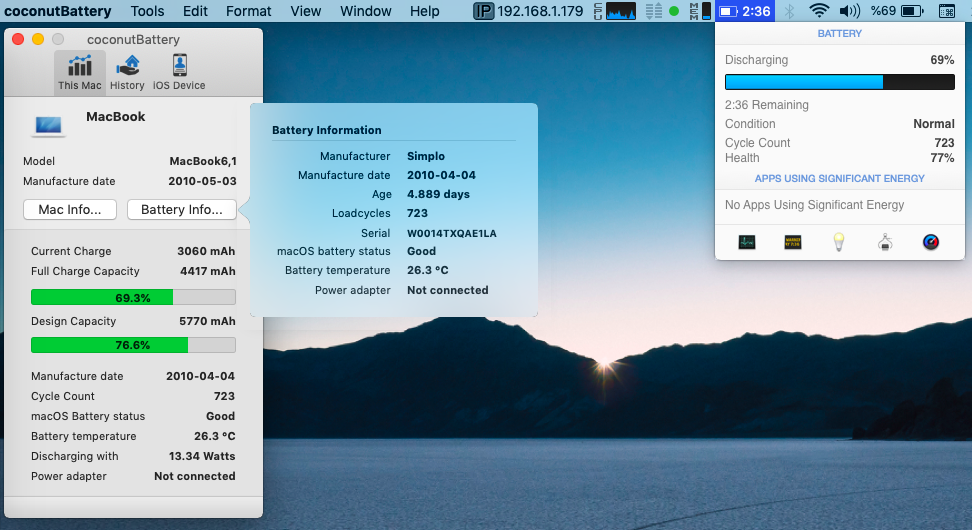The width and height of the screenshot is (972, 530).
Task: Click the IP address menu bar item
Action: coord(528,11)
